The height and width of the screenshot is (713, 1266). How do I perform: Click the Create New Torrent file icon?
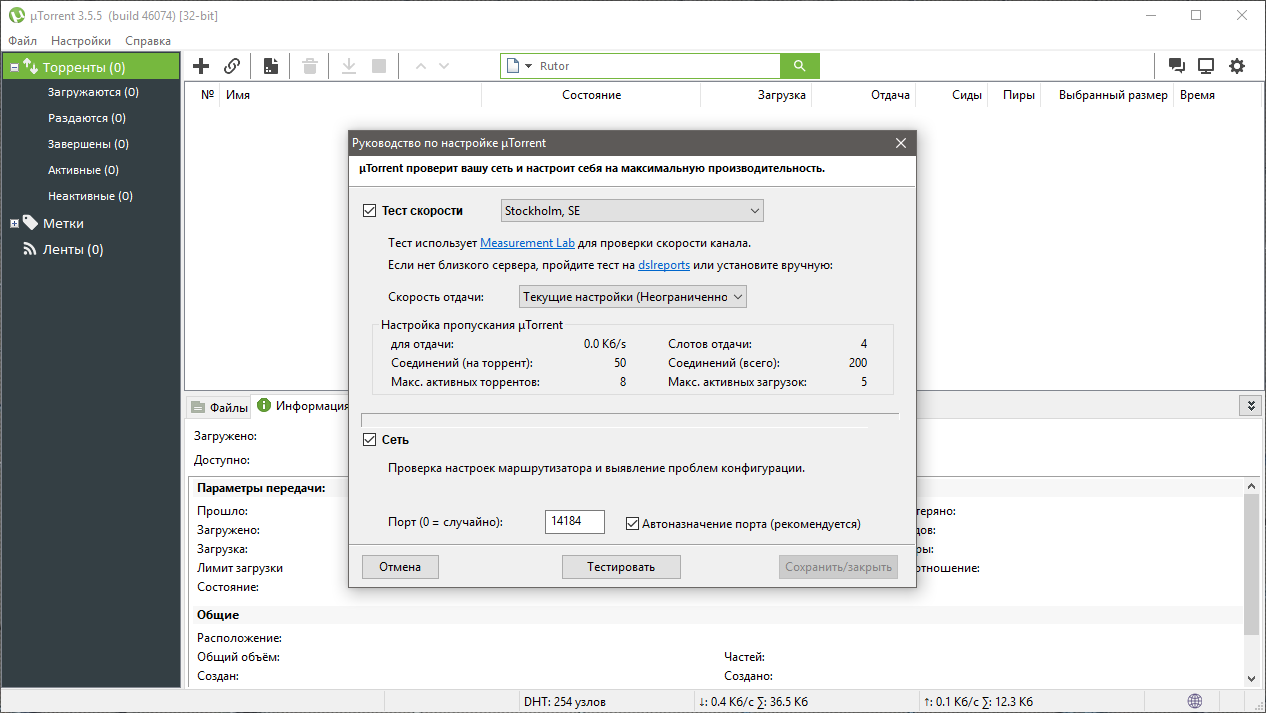(x=270, y=66)
